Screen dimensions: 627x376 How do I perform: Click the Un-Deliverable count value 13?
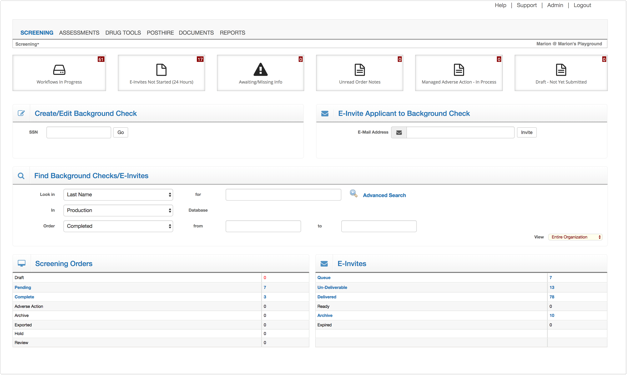click(552, 287)
